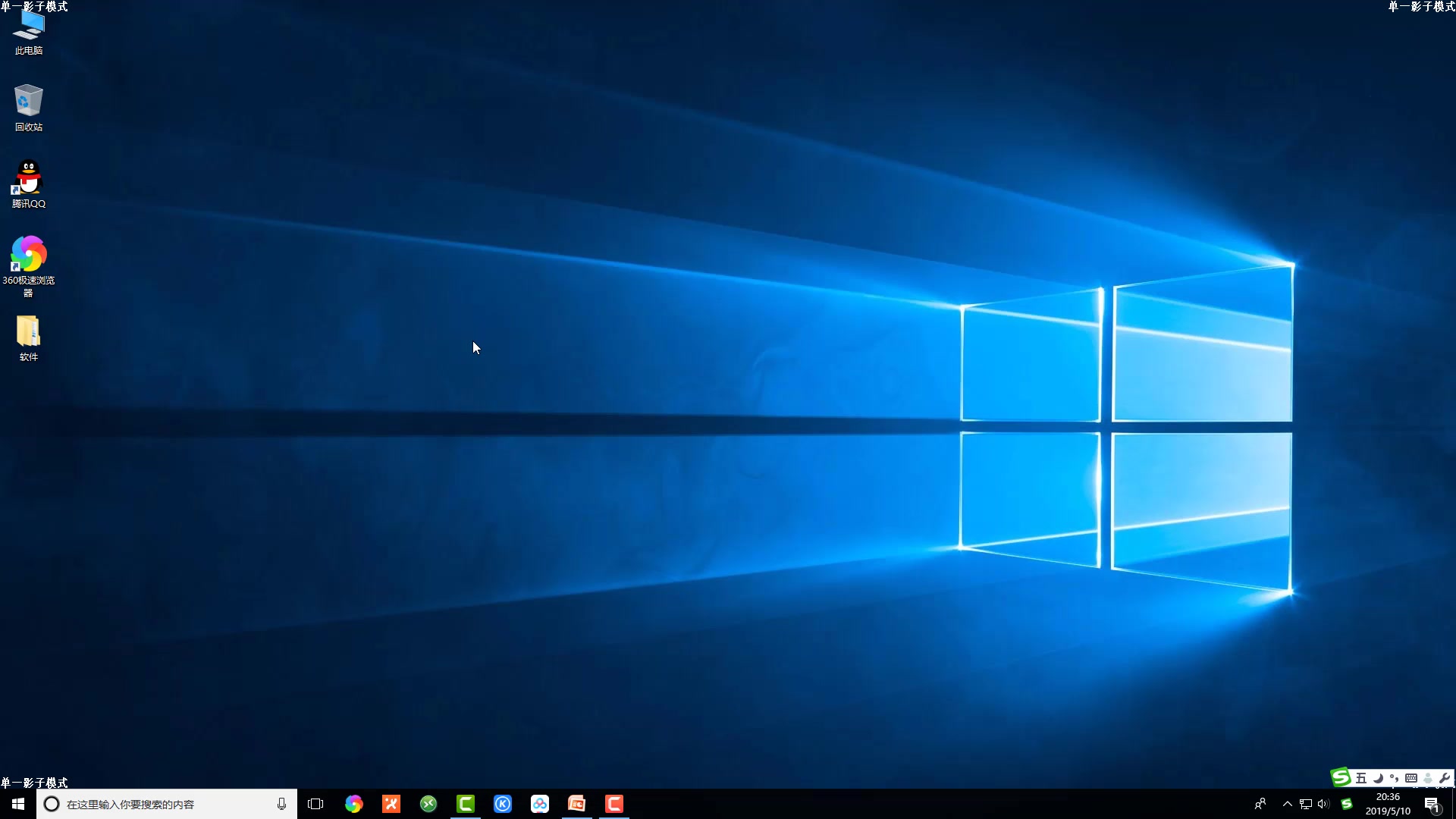Image resolution: width=1456 pixels, height=819 pixels.
Task: Open the blue K Kugou taskbar icon
Action: 503,804
